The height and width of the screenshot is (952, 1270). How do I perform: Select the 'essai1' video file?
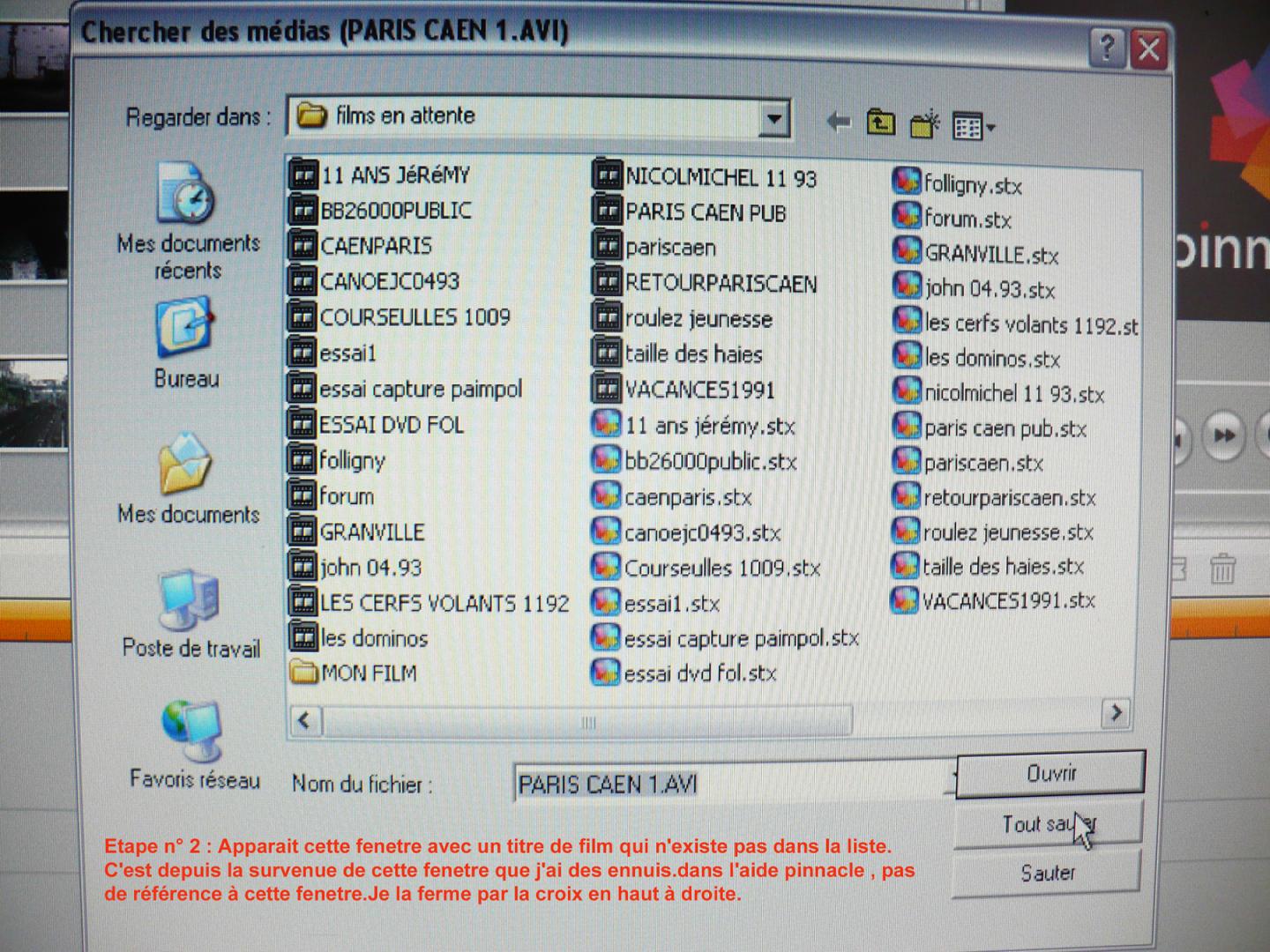[x=332, y=353]
